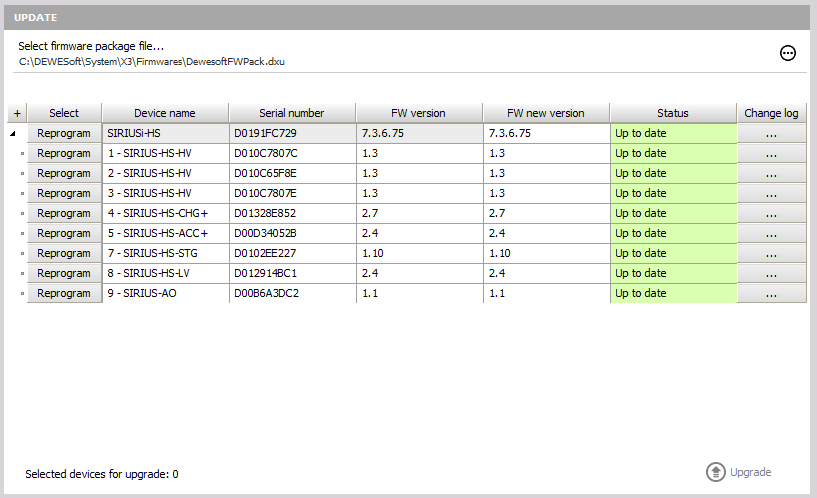Click Reprogram for SIRIUSi-HS
Viewport: 817px width, 498px height.
[64, 133]
